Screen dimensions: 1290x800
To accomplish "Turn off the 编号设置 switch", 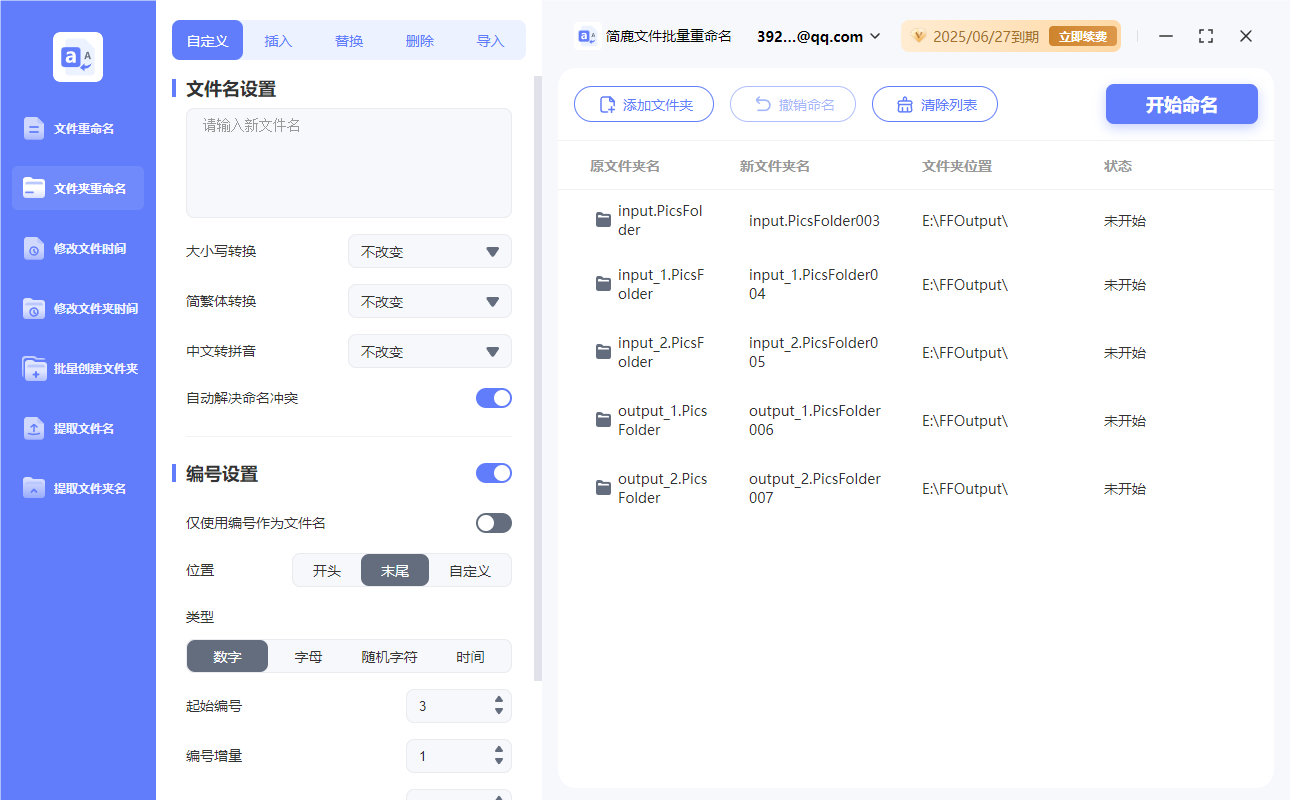I will (x=493, y=472).
